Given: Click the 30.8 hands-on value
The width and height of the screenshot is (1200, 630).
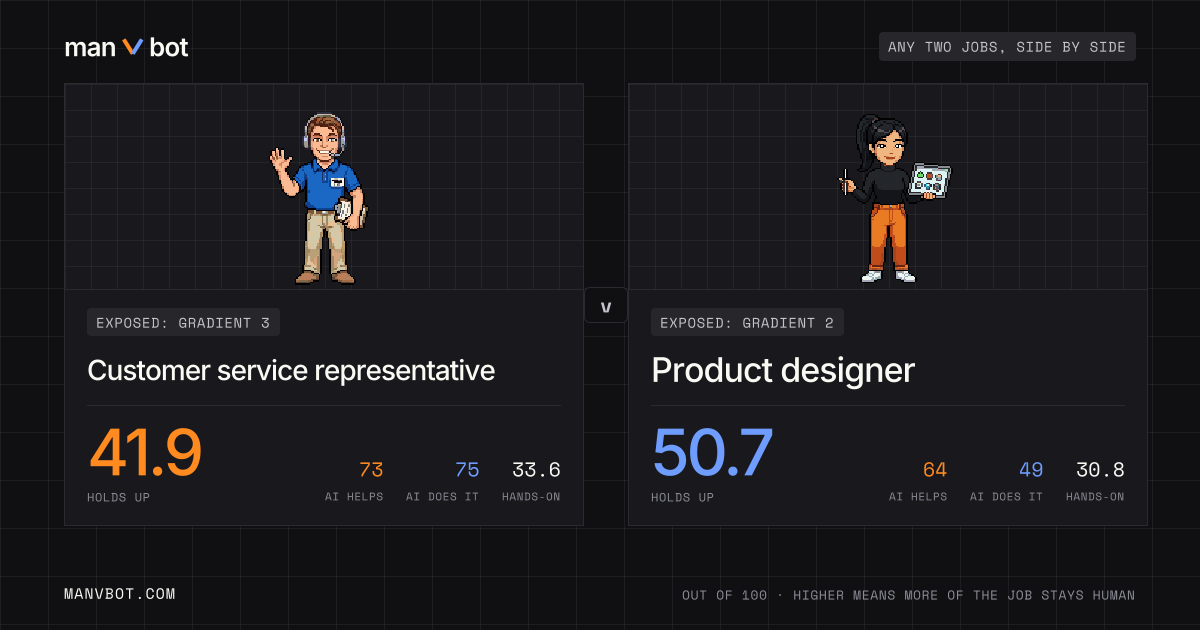Looking at the screenshot, I should click(1100, 470).
